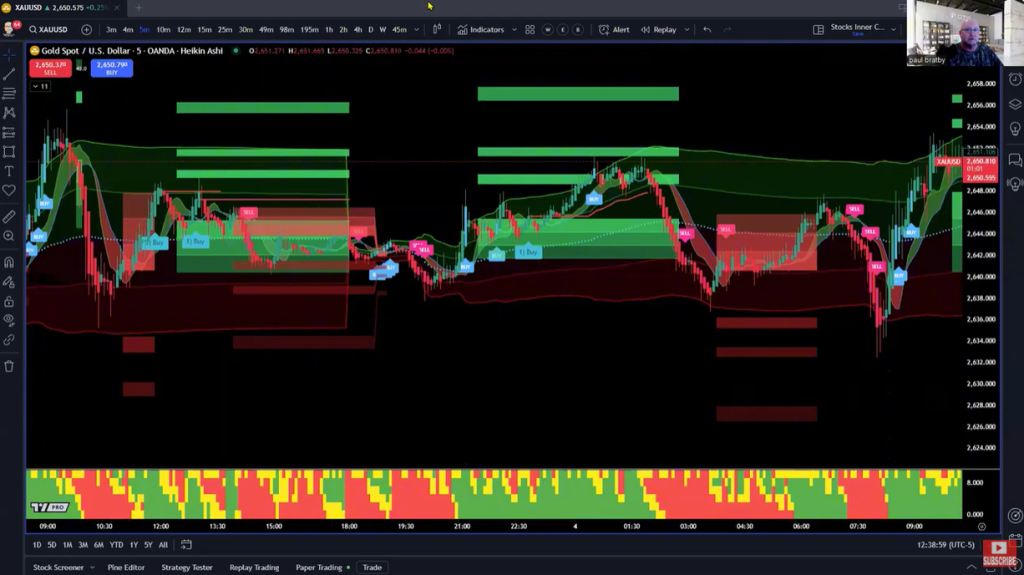The height and width of the screenshot is (575, 1024).
Task: Toggle lock all drawing tools
Action: pyautogui.click(x=9, y=302)
